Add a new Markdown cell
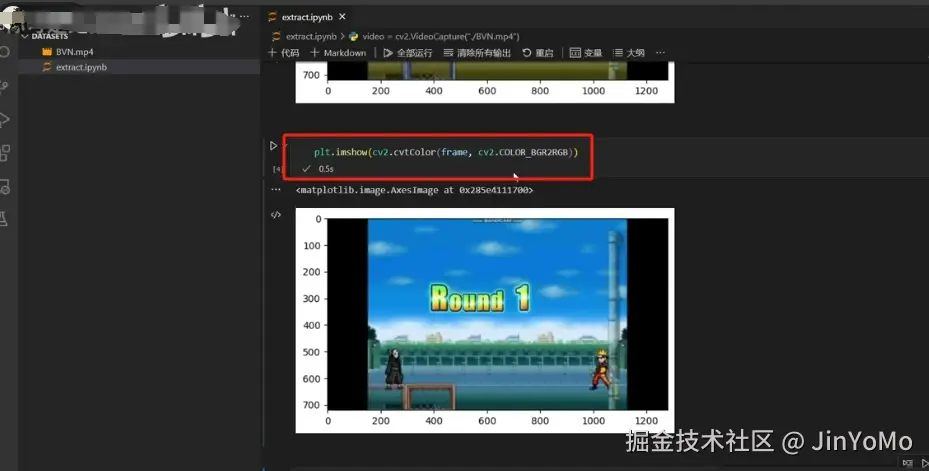 click(x=338, y=53)
